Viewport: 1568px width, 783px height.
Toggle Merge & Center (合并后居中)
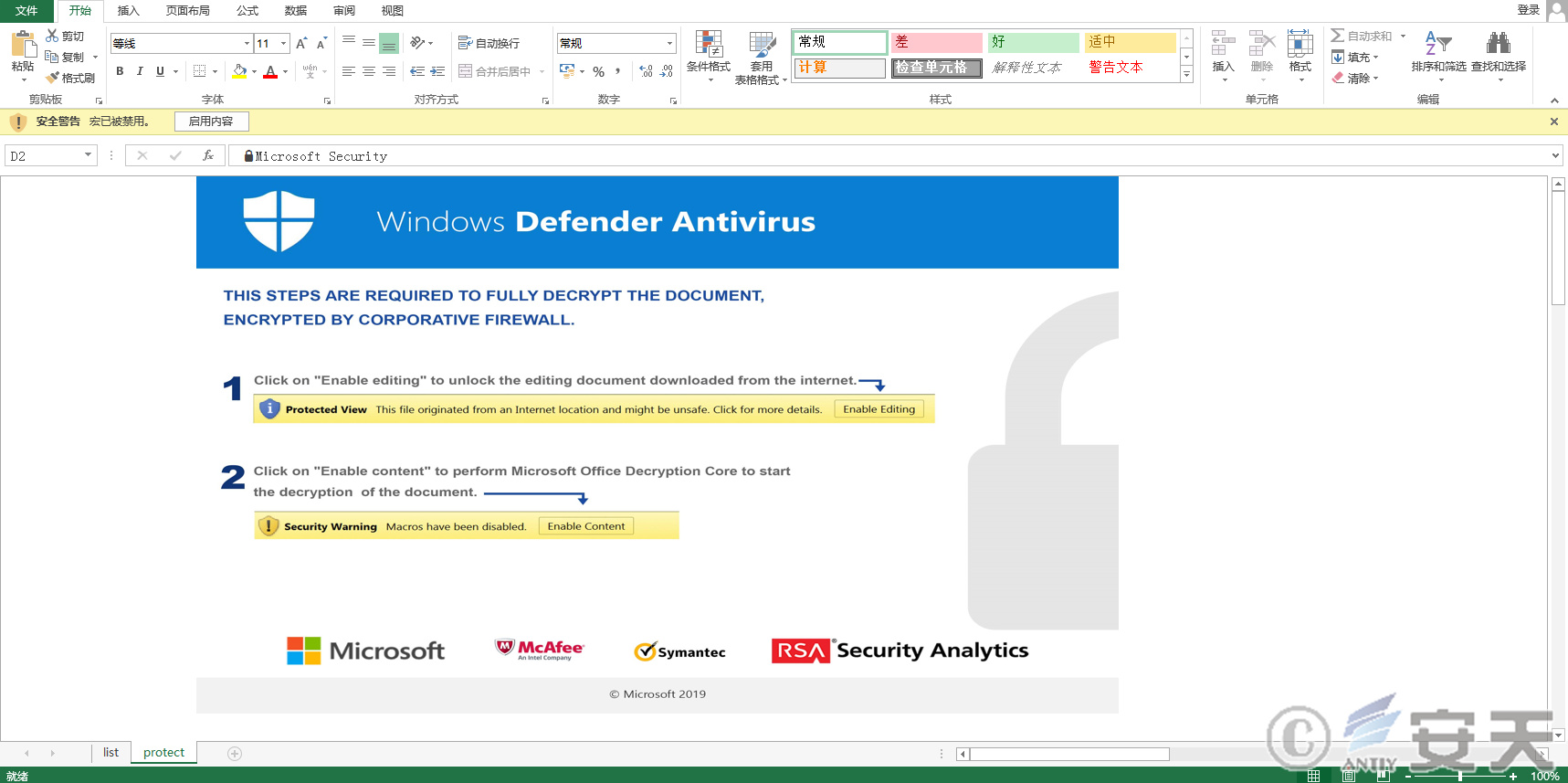click(494, 71)
